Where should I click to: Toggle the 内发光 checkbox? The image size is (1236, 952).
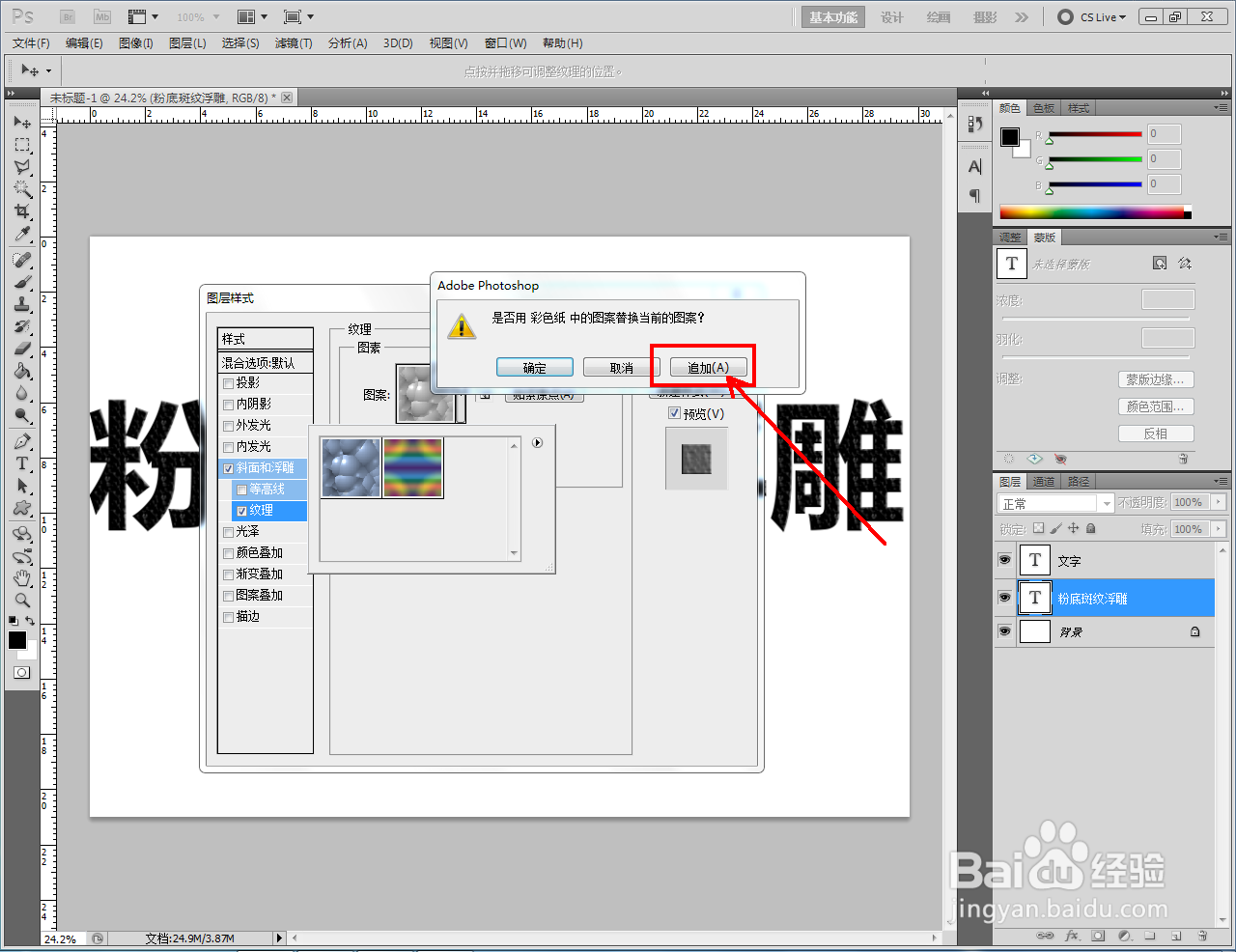coord(229,447)
